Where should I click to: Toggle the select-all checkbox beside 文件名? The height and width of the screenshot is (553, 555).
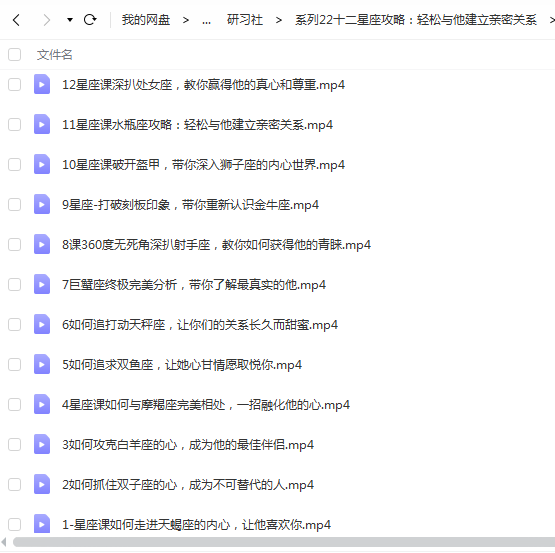click(15, 55)
